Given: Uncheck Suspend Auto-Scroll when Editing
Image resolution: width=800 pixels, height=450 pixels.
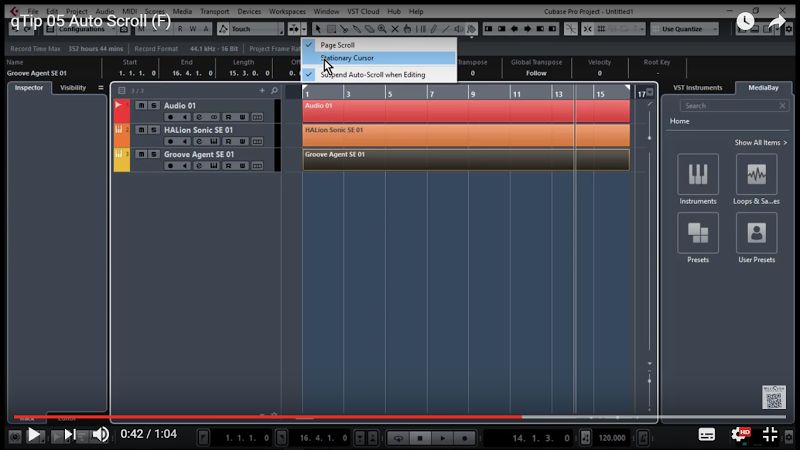Looking at the screenshot, I should [x=379, y=74].
